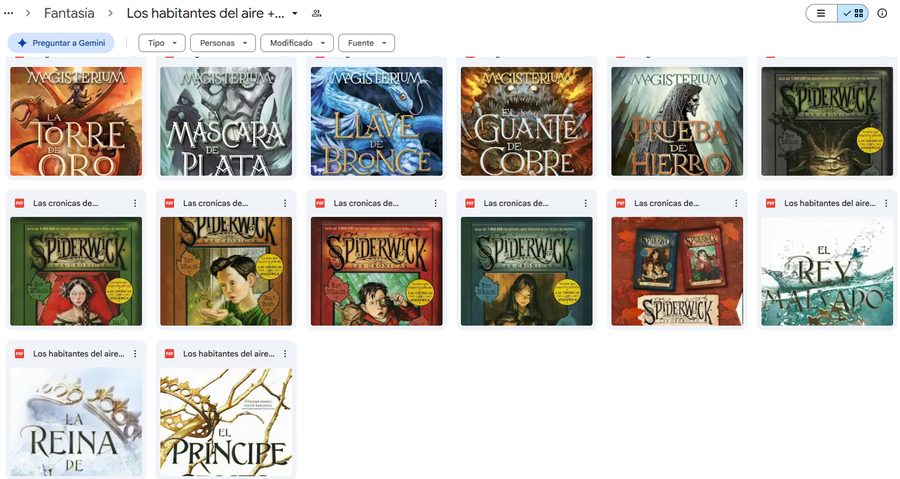Open the La Prueba de Hierro cover thumbnail
This screenshot has width=900, height=479.
pyautogui.click(x=677, y=121)
